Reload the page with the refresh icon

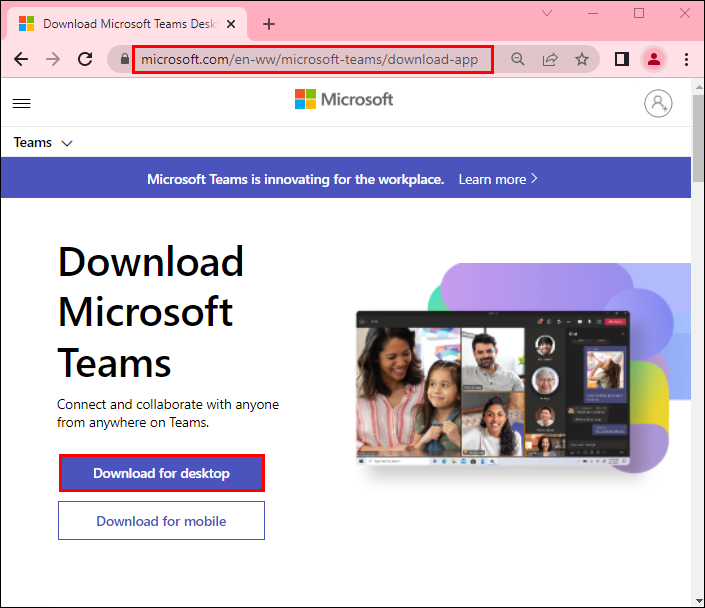[85, 59]
